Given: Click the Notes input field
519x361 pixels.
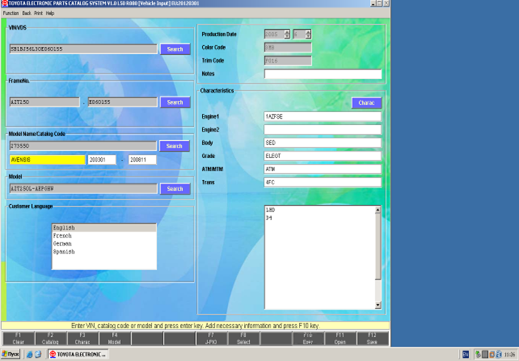Looking at the screenshot, I should pyautogui.click(x=323, y=74).
